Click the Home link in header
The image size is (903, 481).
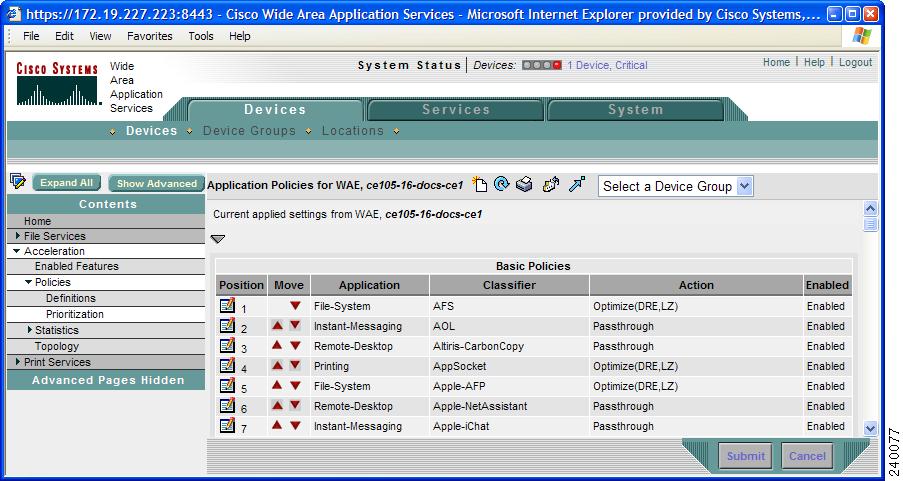point(776,62)
